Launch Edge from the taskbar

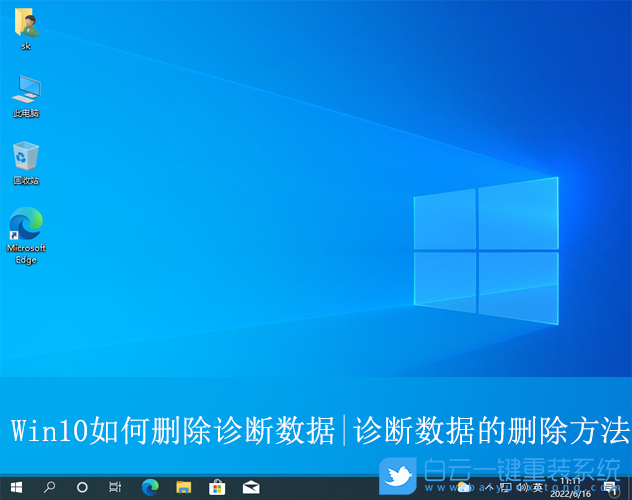(x=150, y=488)
